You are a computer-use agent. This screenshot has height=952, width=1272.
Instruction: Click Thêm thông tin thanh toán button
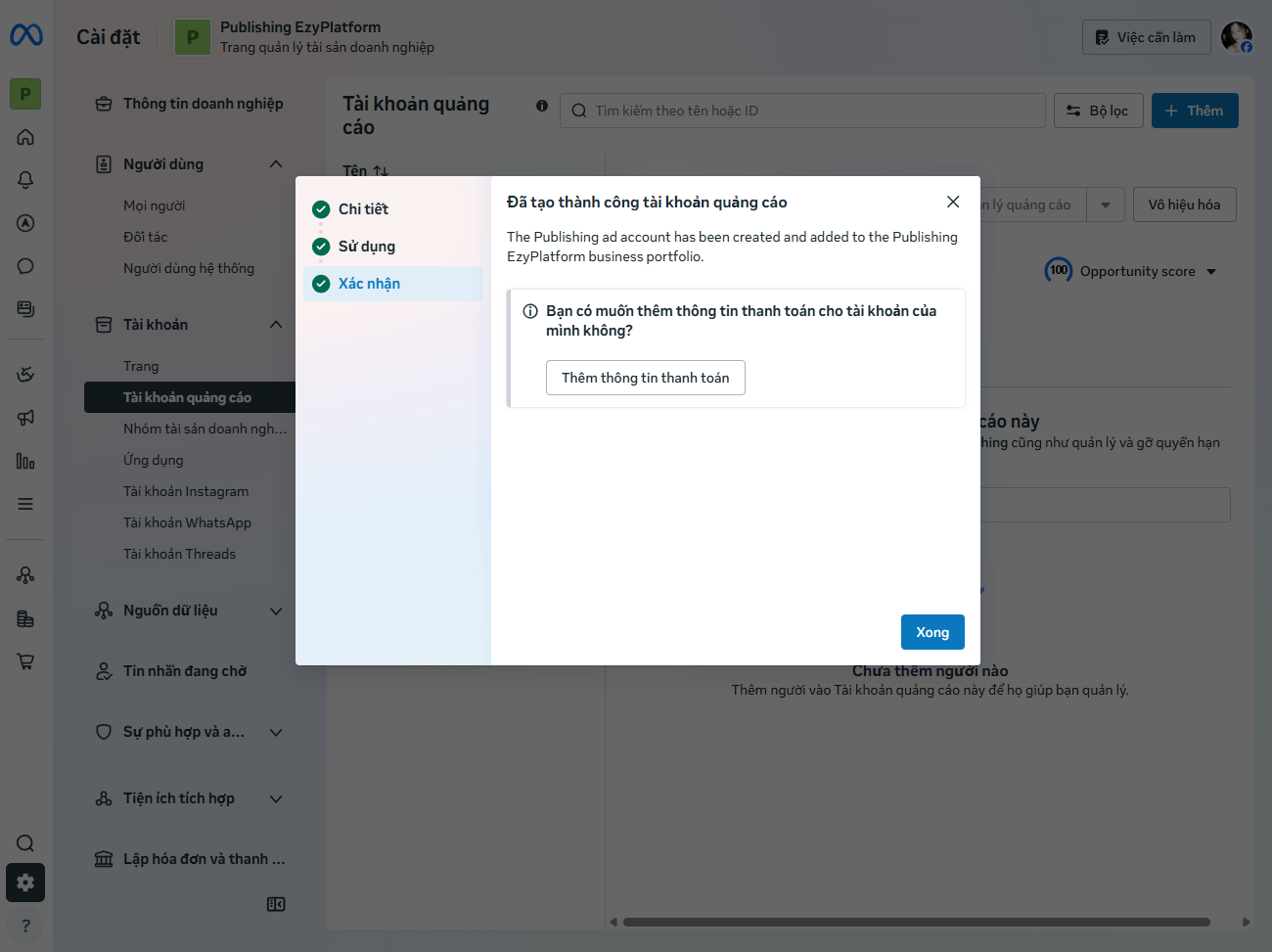[x=646, y=378]
